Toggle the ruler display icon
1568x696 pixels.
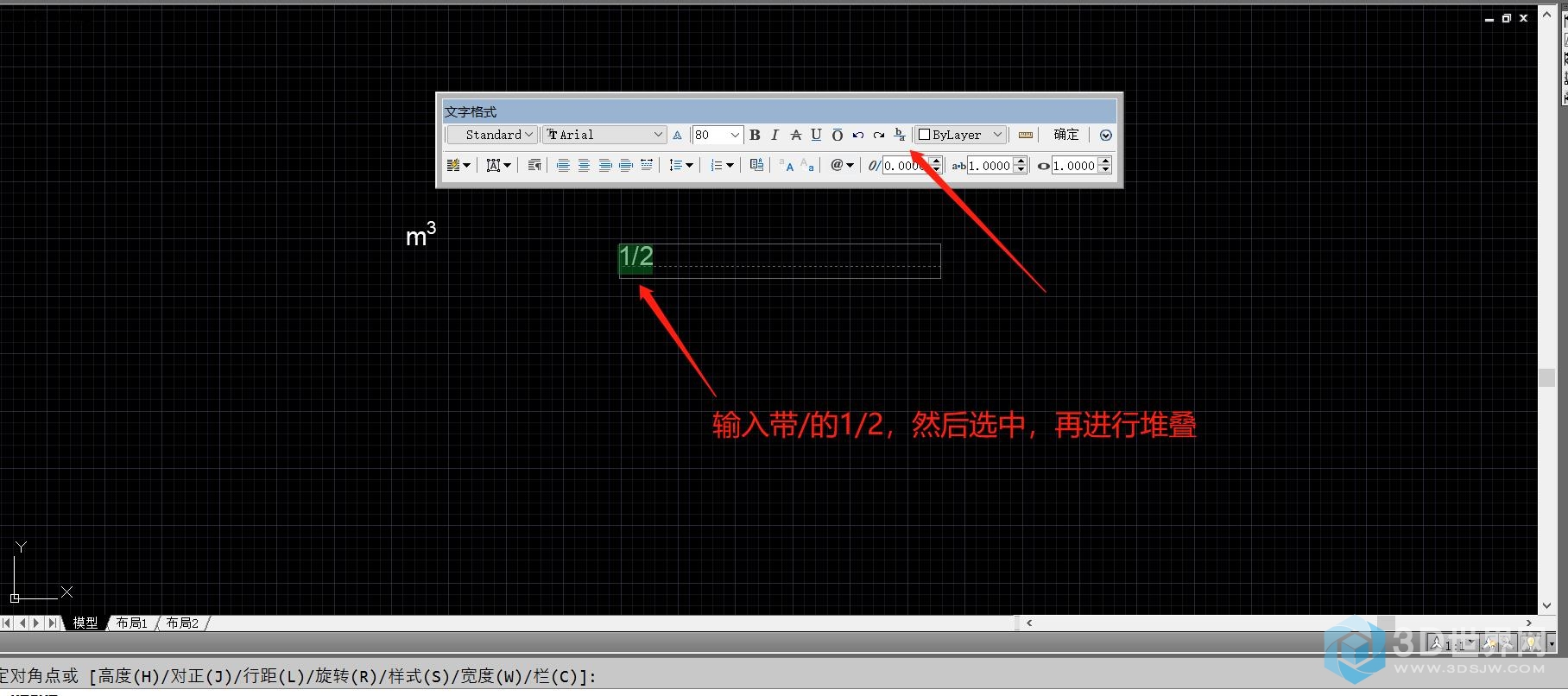(1025, 135)
